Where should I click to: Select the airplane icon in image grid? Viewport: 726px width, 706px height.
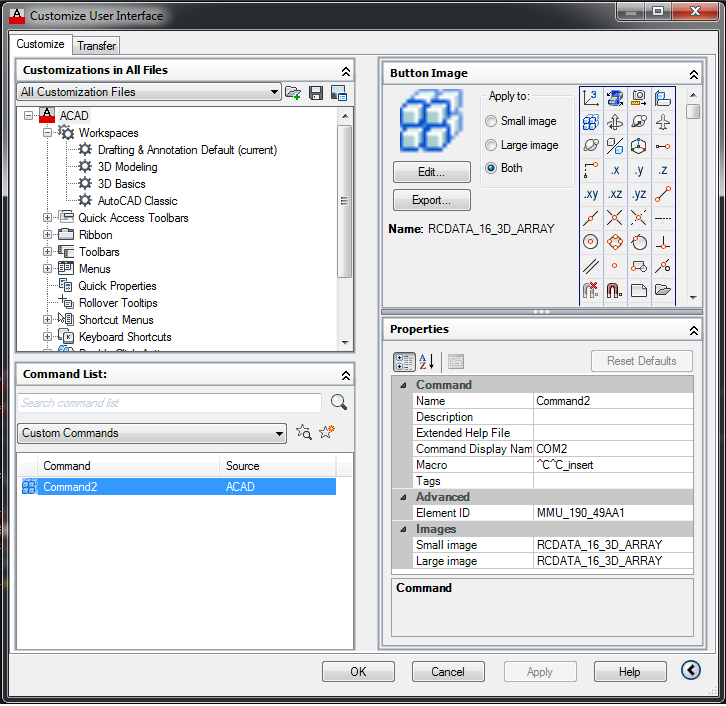663,122
